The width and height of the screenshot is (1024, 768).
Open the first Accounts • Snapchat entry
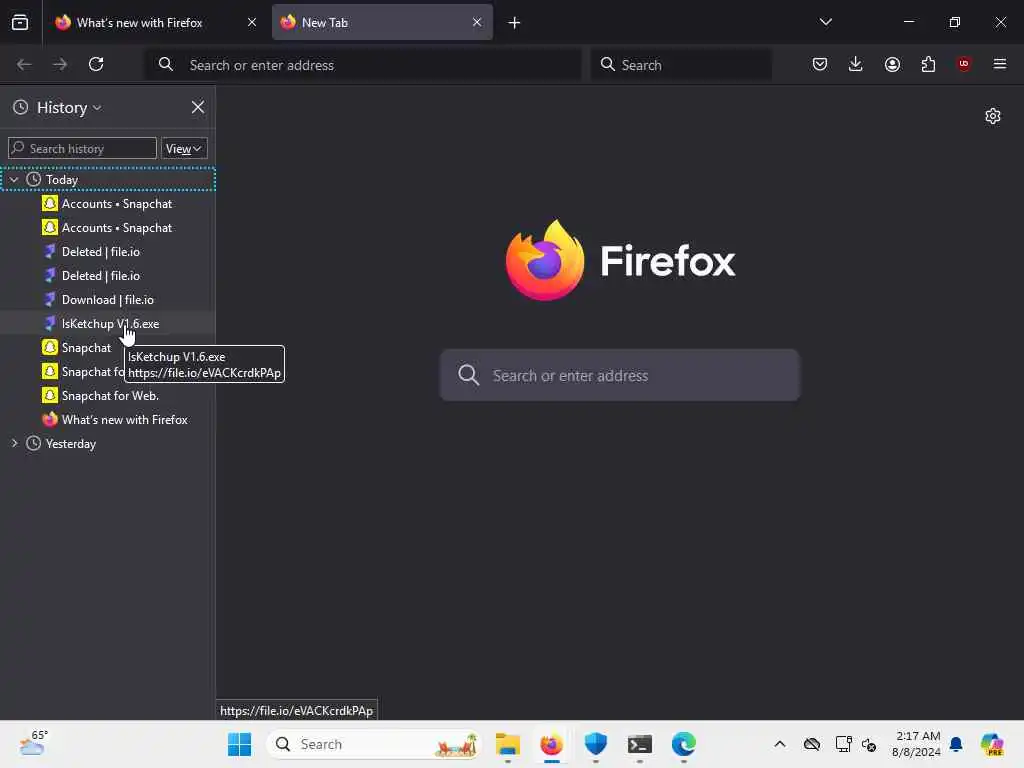coord(108,204)
